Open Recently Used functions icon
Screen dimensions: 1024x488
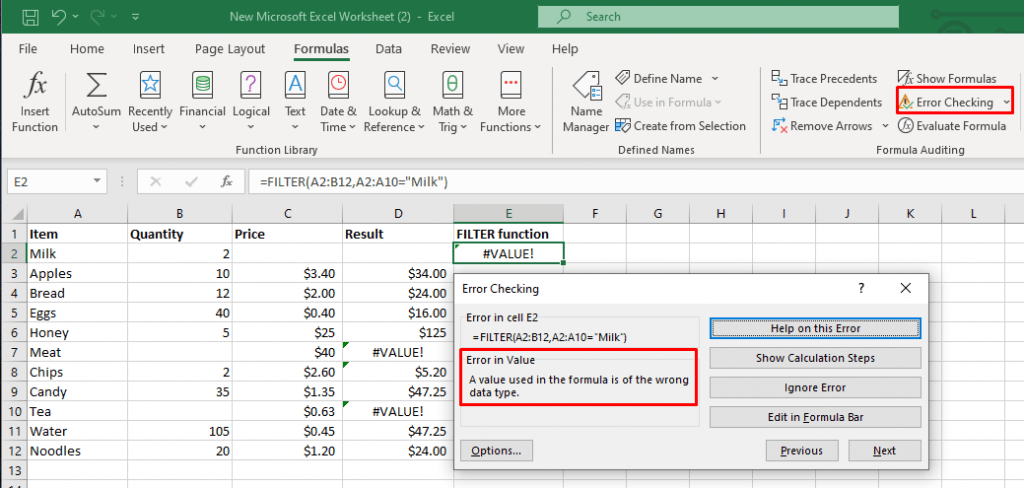(150, 86)
